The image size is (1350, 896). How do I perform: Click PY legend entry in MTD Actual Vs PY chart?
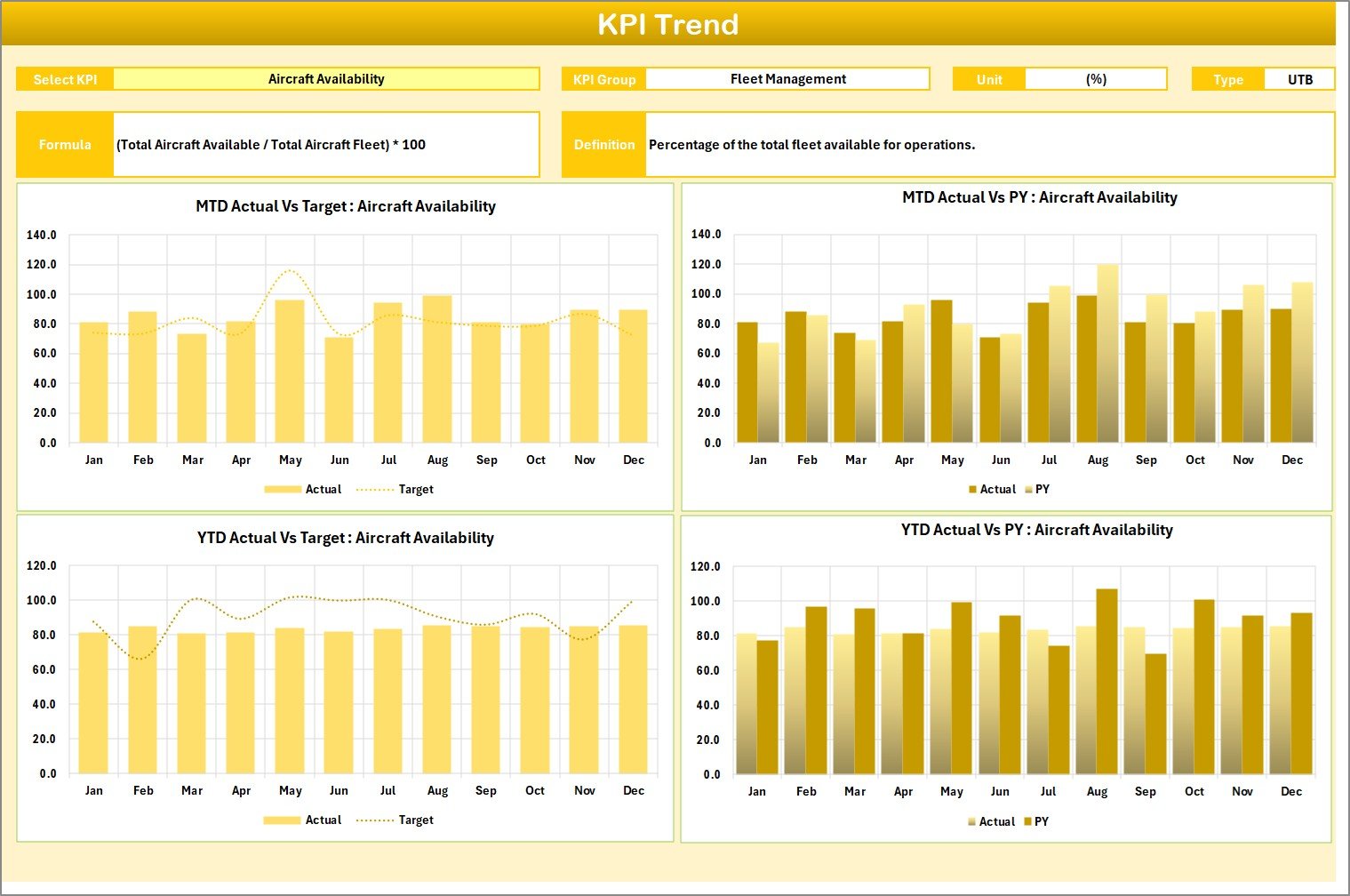(x=1042, y=490)
